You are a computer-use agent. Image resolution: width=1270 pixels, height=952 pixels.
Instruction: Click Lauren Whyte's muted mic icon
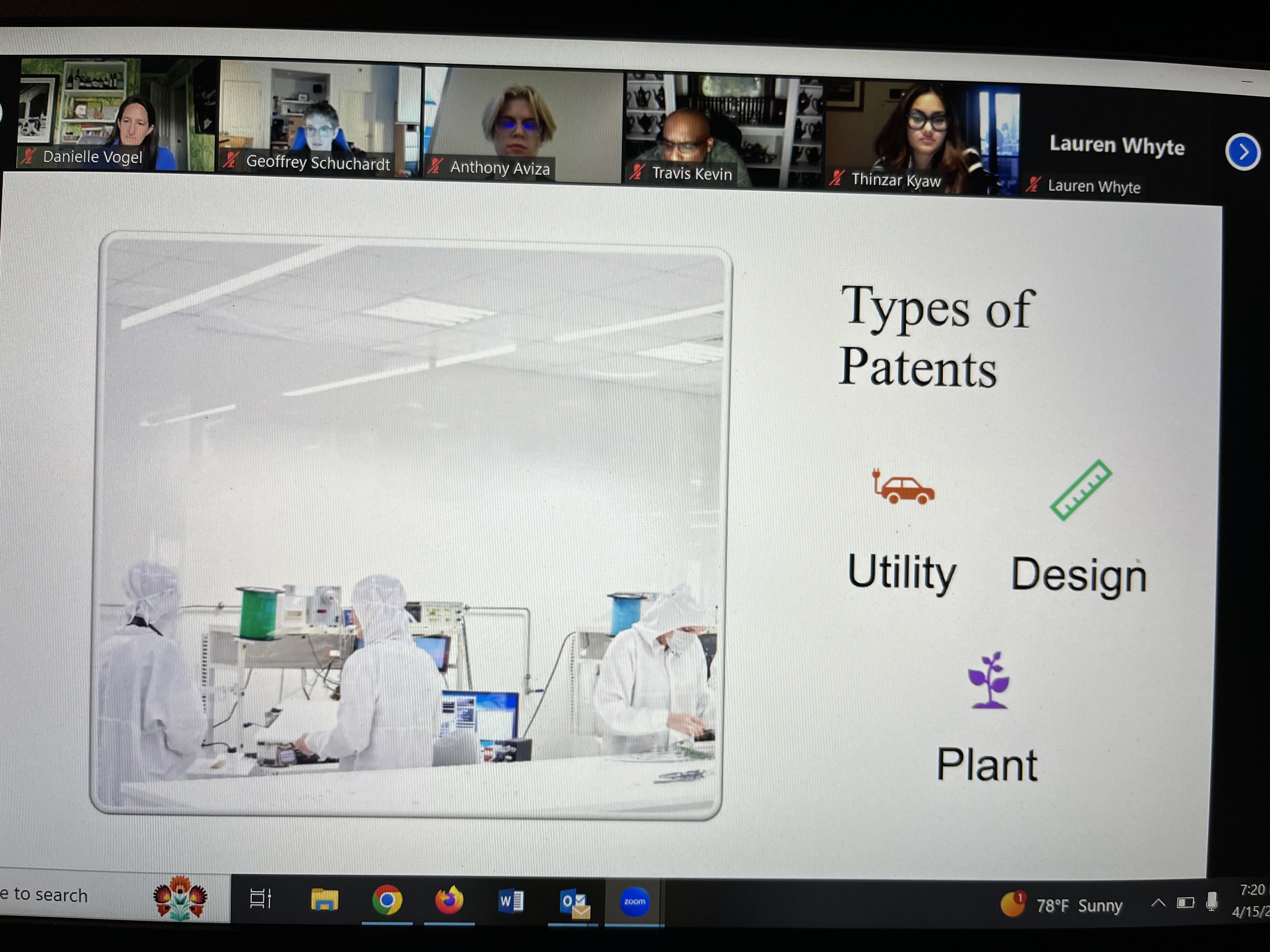[1033, 185]
